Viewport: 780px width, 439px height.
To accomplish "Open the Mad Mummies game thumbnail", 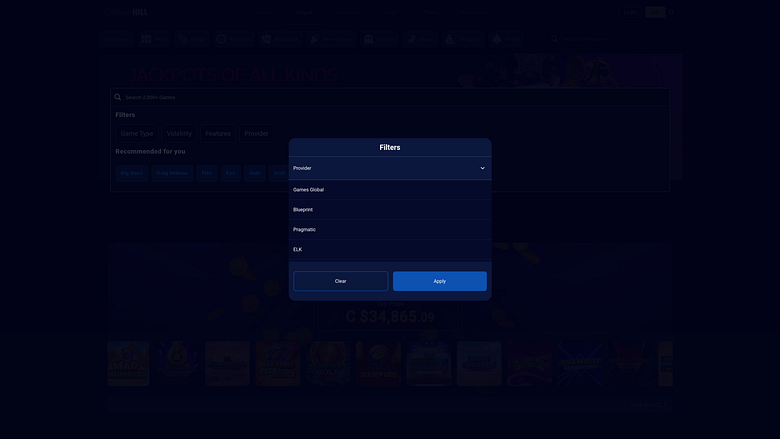I will coord(128,364).
